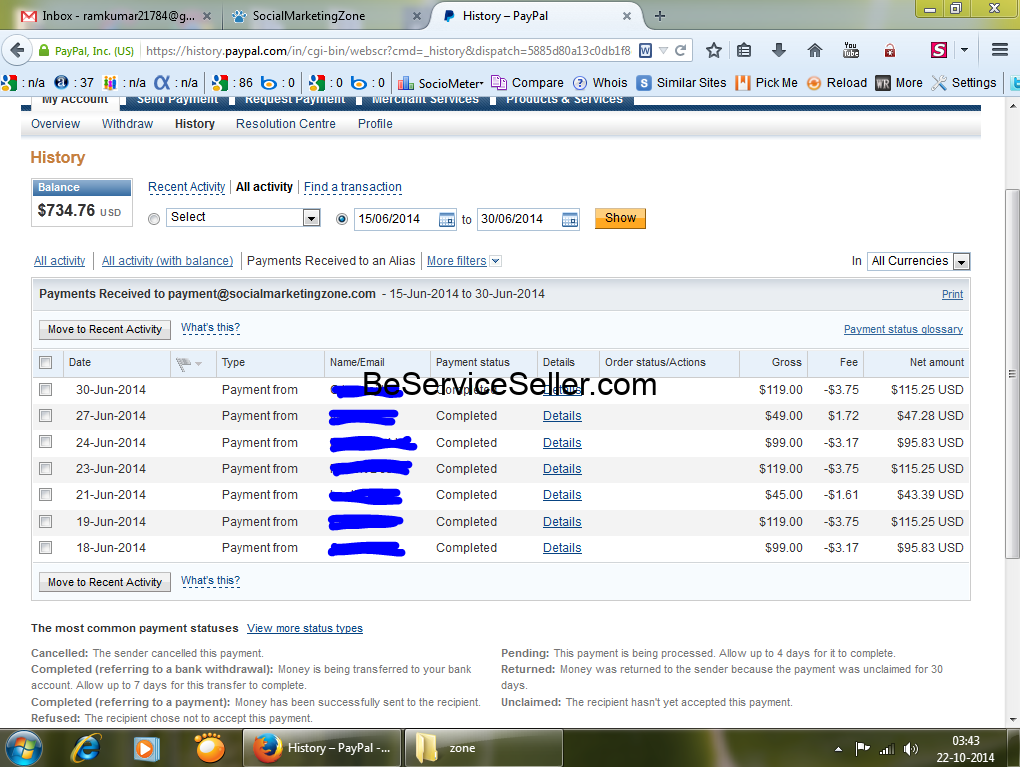Expand the S extension dropdown arrow

pyautogui.click(x=965, y=50)
